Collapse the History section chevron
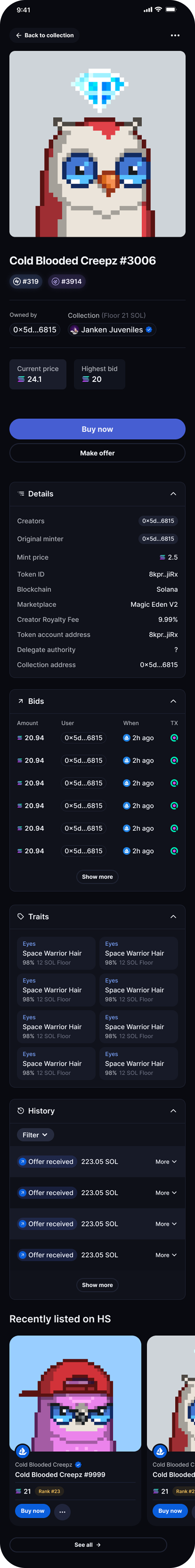The image size is (195, 1568). pos(173,1111)
